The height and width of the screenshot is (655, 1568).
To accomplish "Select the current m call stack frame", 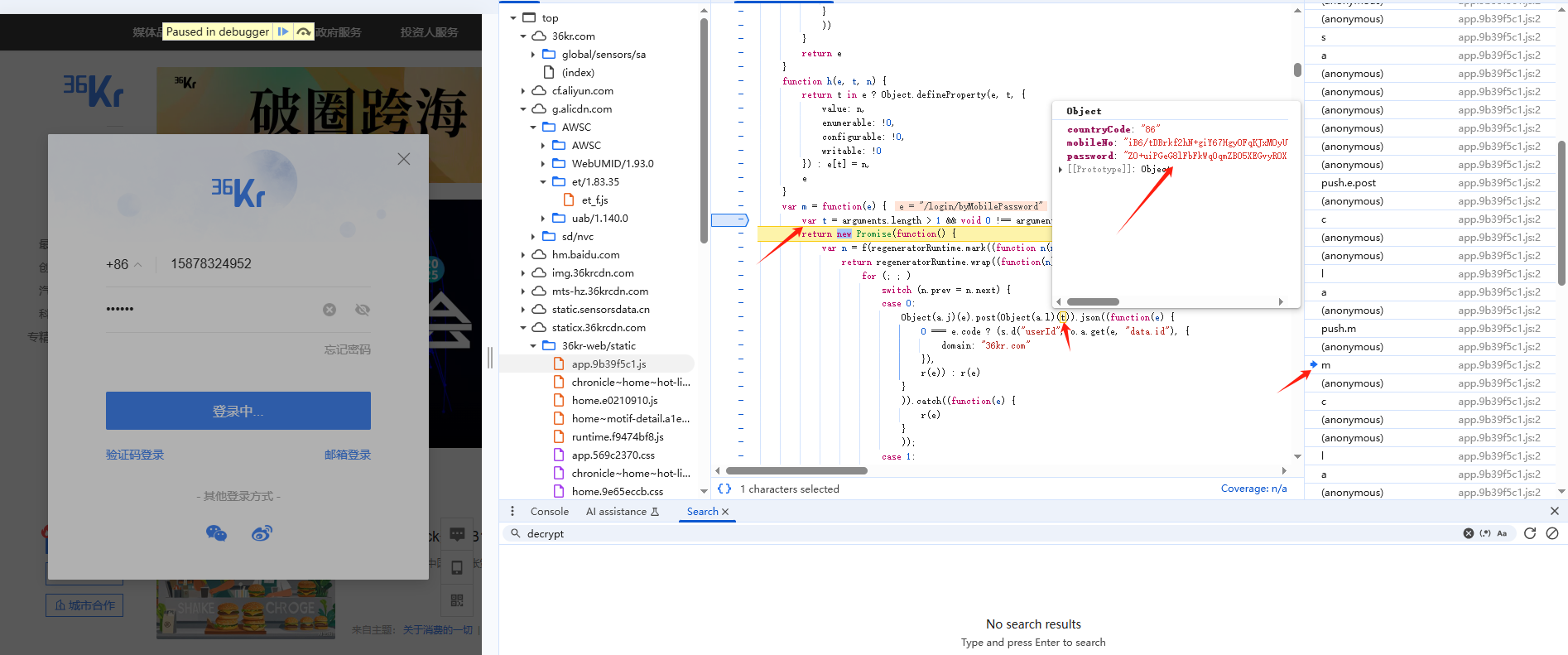I will pyautogui.click(x=1430, y=365).
